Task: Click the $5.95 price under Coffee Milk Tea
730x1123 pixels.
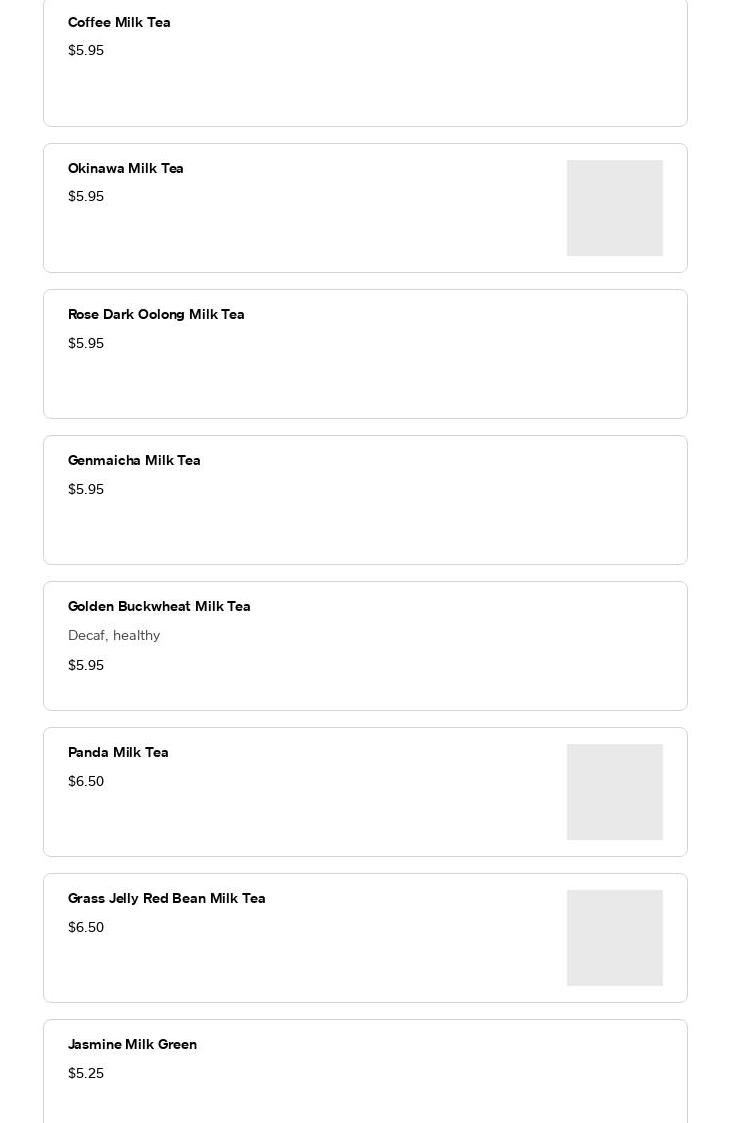Action: (x=86, y=50)
